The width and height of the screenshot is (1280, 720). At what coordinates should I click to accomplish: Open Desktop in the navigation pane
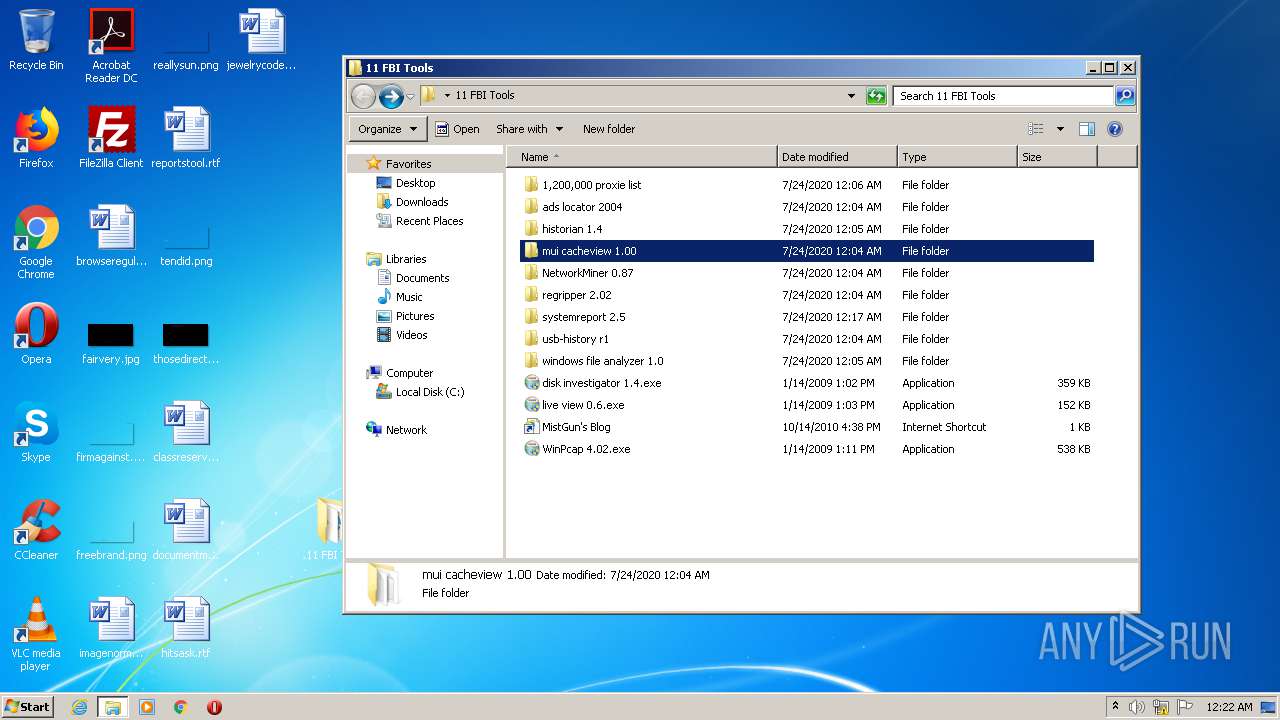click(415, 183)
